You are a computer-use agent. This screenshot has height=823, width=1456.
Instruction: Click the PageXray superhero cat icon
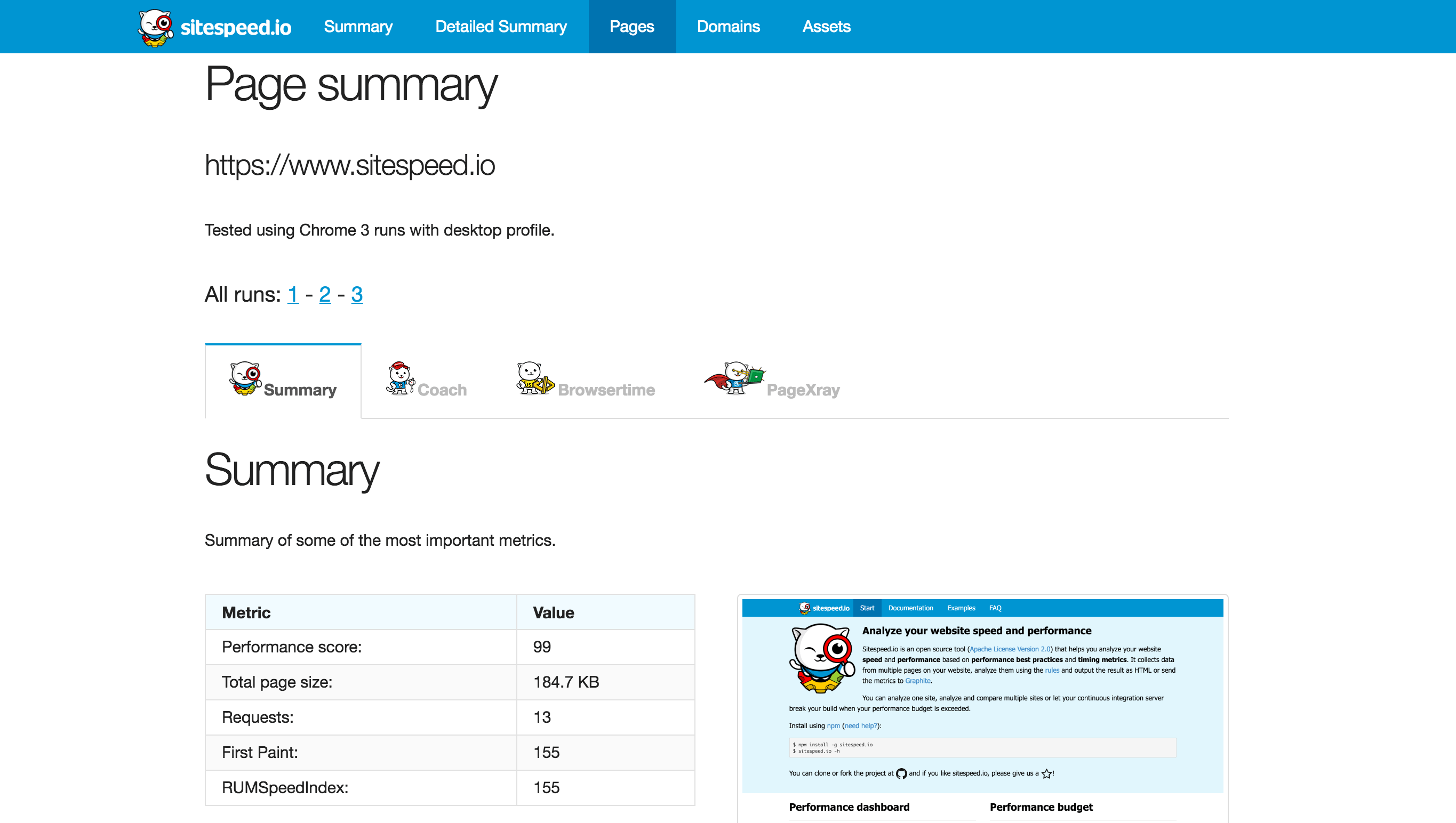click(x=734, y=377)
